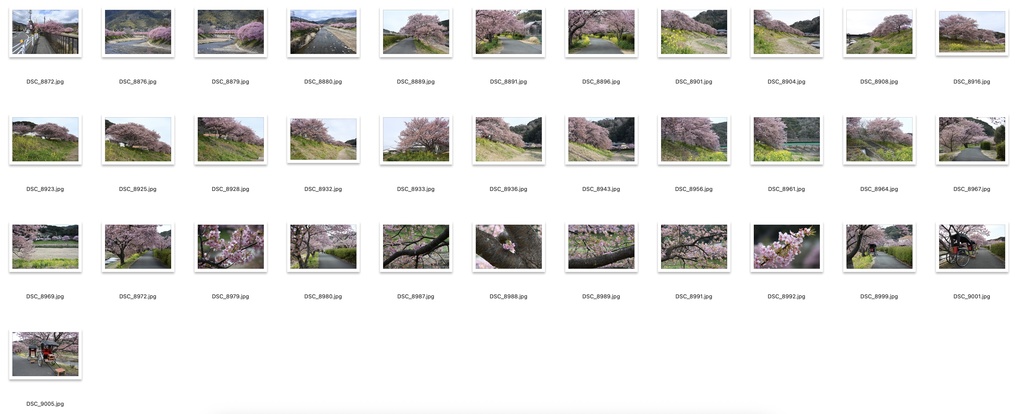Click the file name DSC_8872.jpg

(x=45, y=82)
